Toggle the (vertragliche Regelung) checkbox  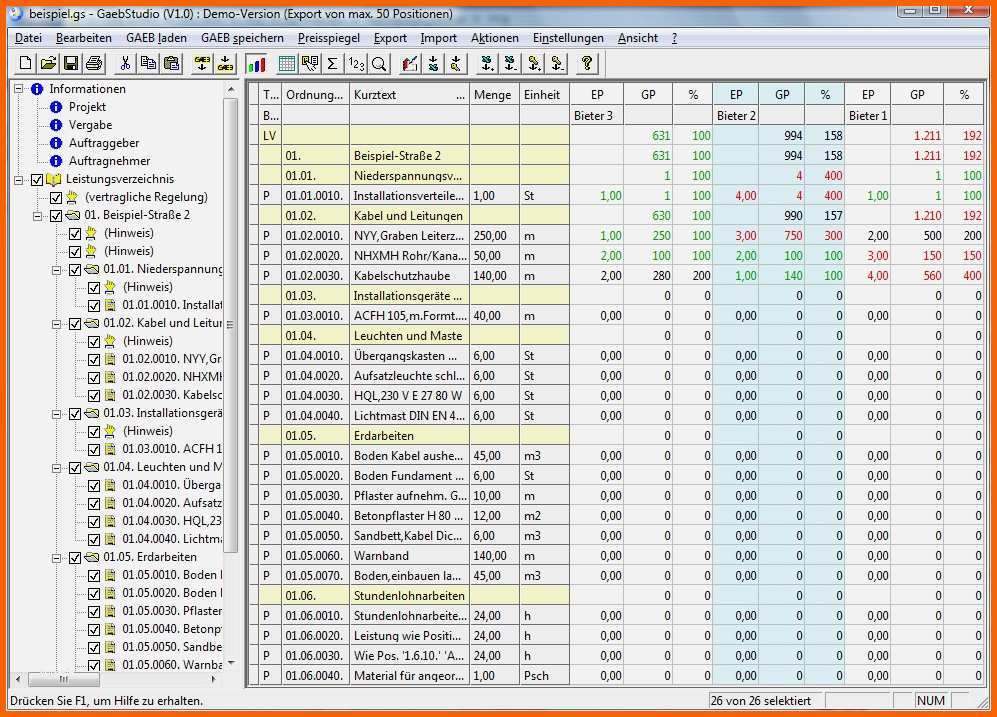click(x=56, y=197)
